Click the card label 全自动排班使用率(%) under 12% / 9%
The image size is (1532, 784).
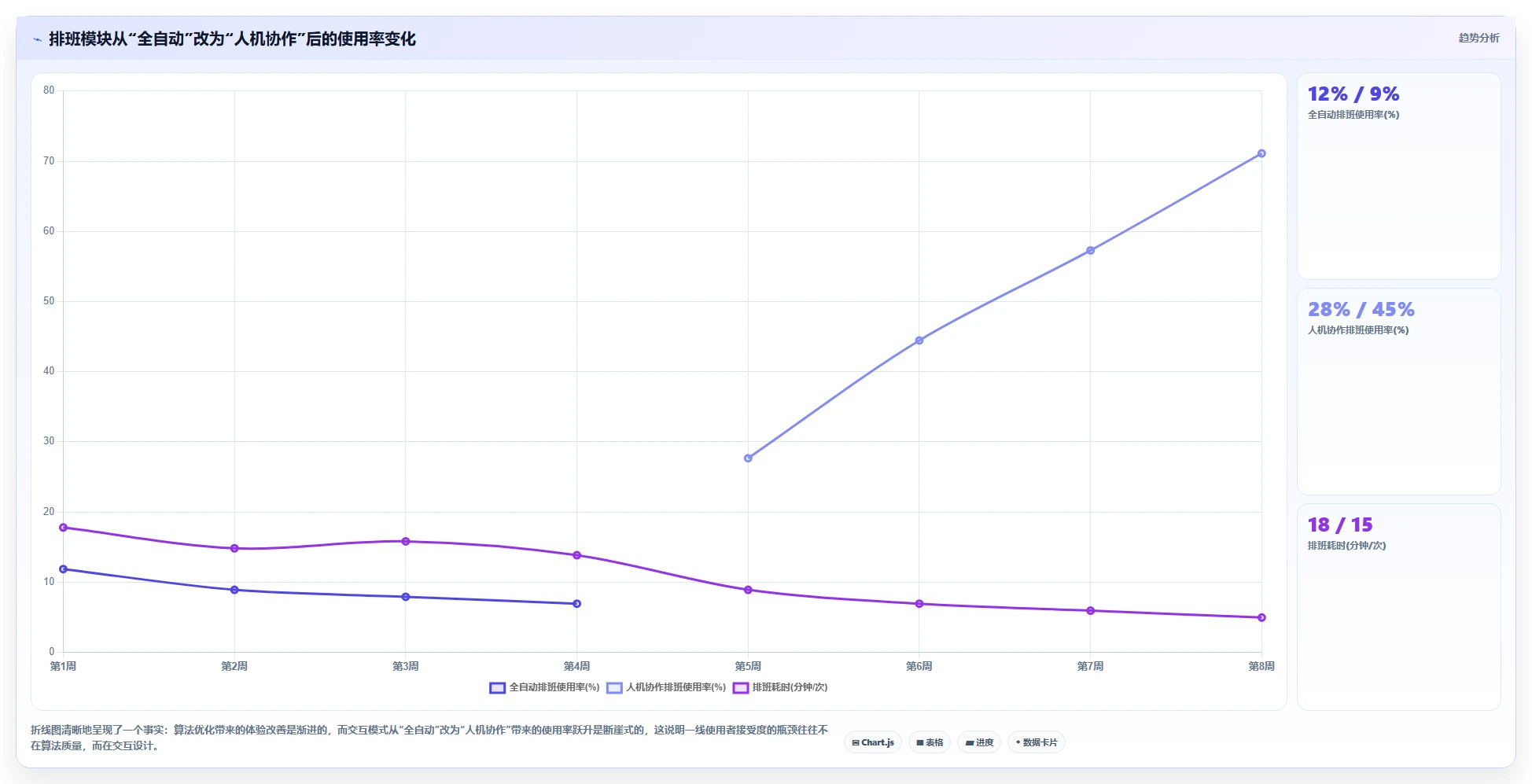pos(1353,115)
